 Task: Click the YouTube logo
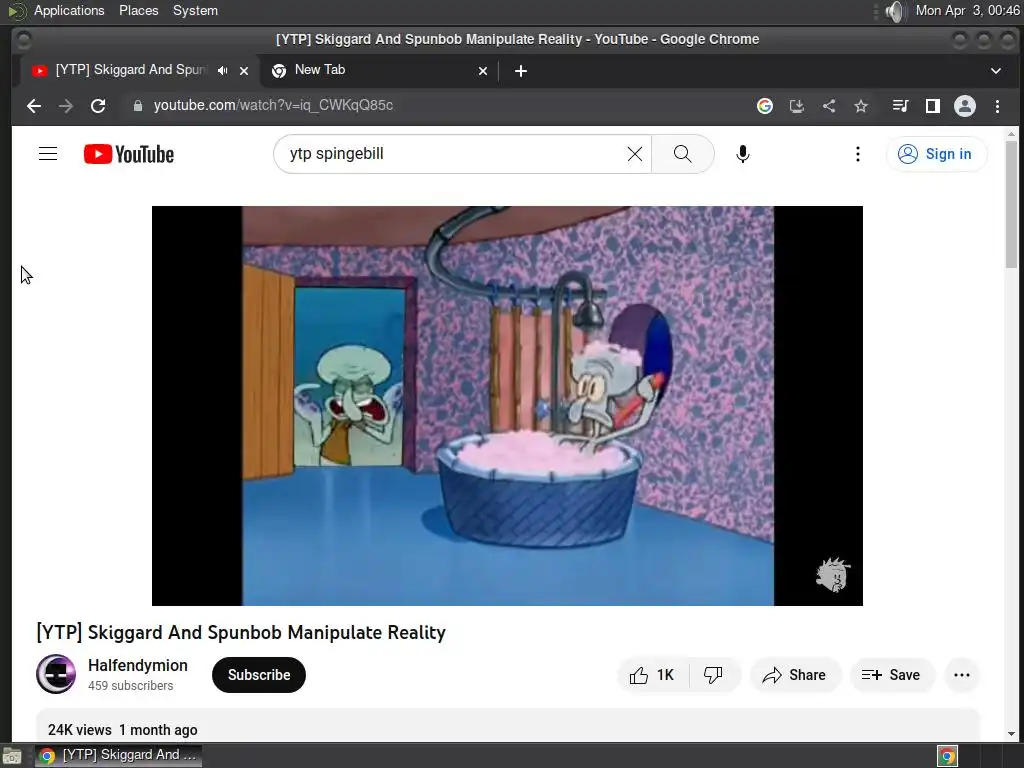coord(129,154)
